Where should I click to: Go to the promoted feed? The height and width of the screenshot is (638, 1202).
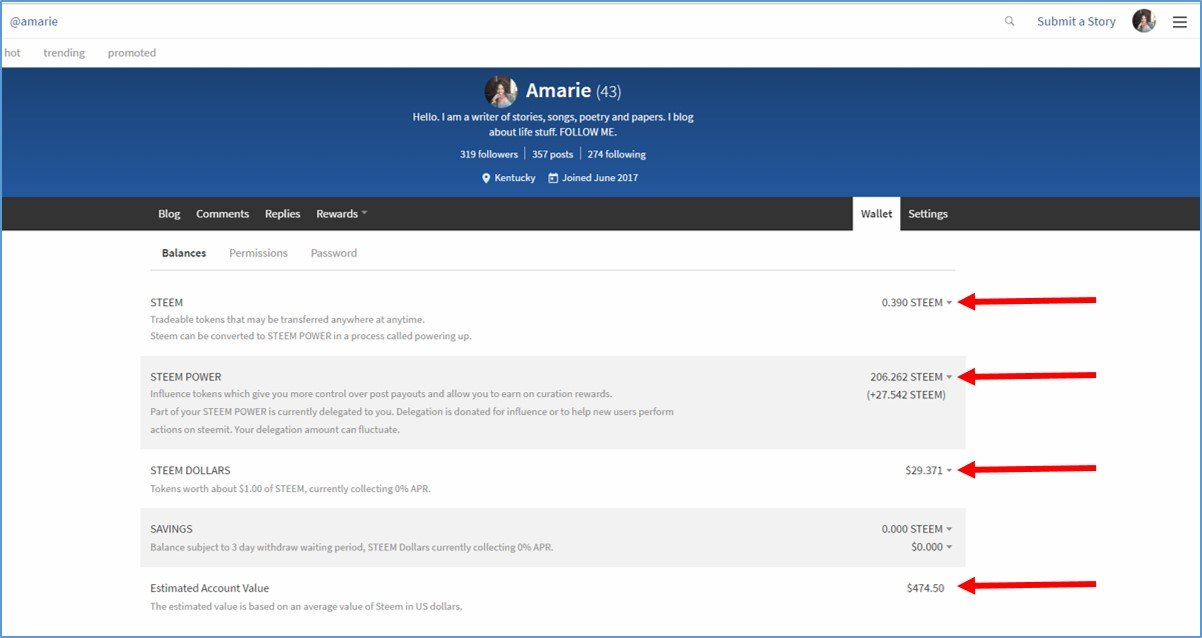coord(132,53)
